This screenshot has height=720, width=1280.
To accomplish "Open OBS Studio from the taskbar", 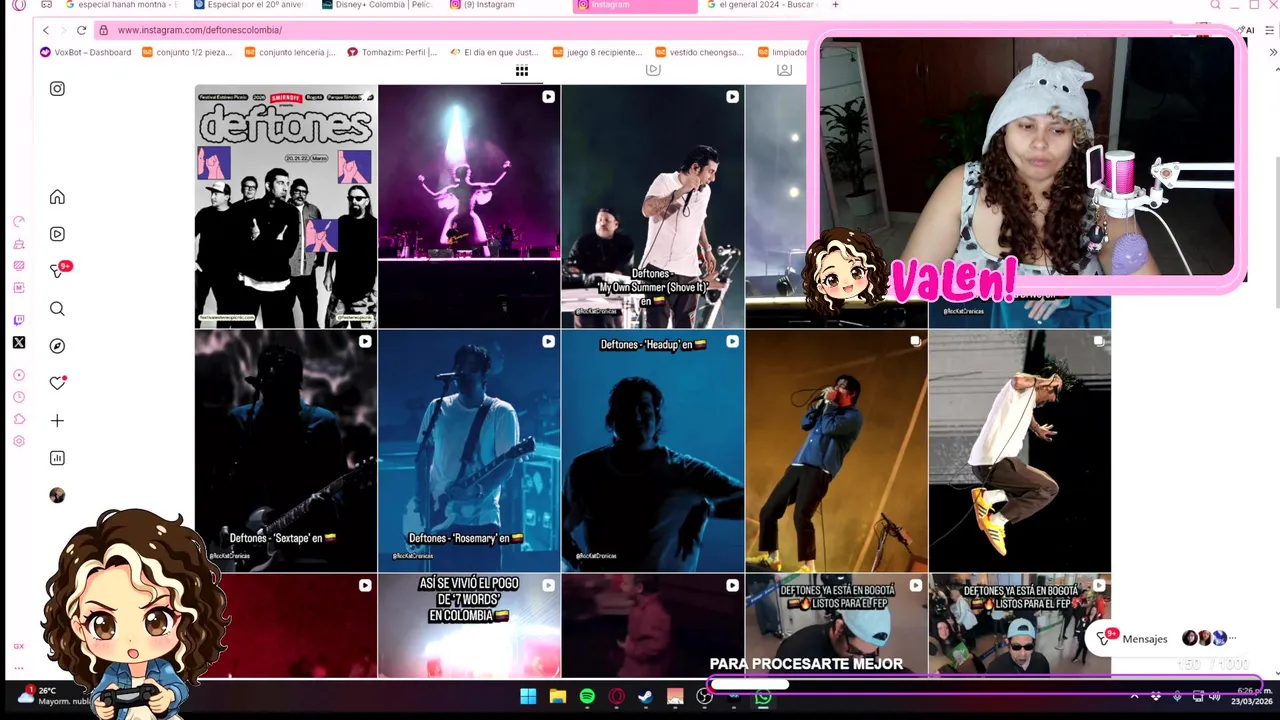I will click(x=705, y=697).
